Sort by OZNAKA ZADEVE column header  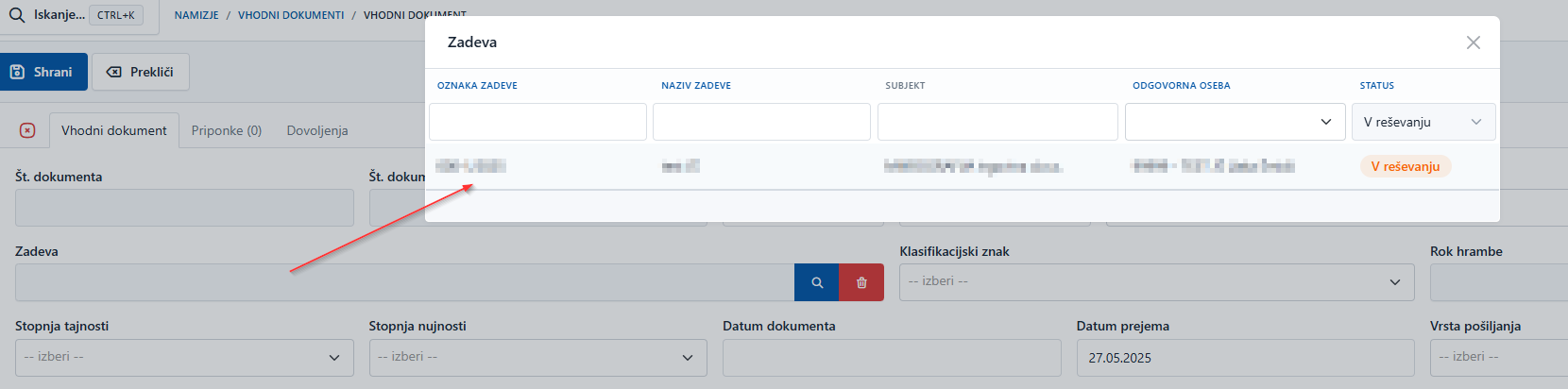477,85
